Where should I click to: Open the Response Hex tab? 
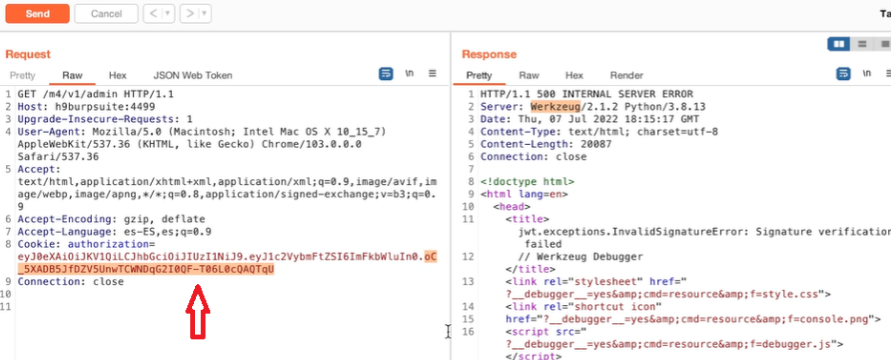pos(574,75)
